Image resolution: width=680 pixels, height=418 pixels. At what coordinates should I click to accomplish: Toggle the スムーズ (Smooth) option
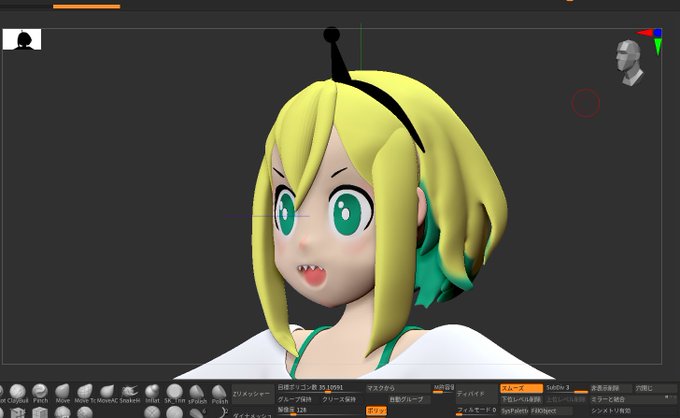click(521, 388)
